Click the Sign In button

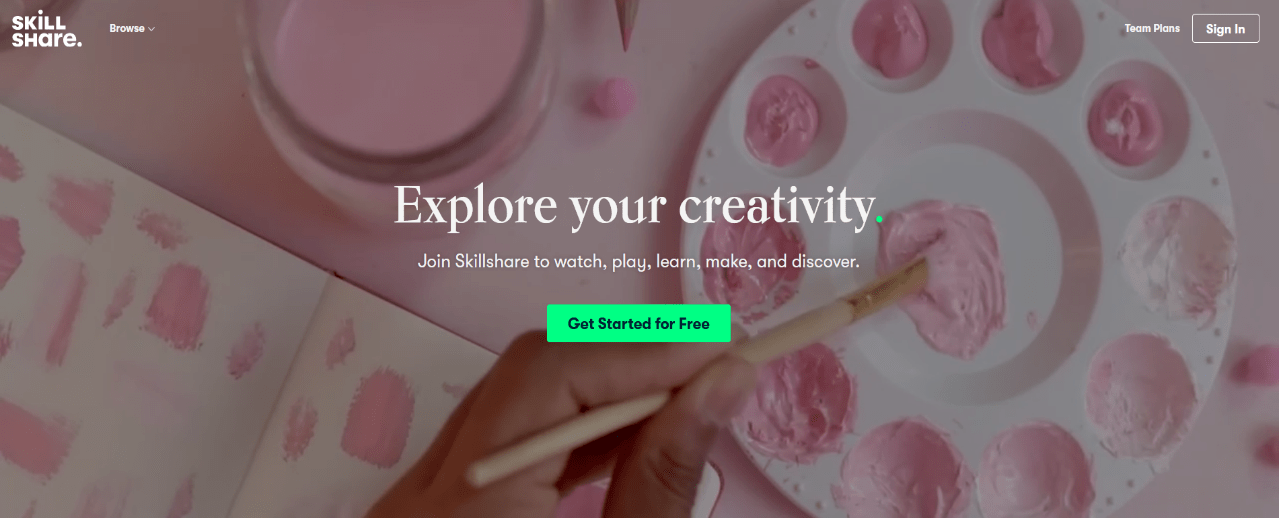[x=1225, y=29]
